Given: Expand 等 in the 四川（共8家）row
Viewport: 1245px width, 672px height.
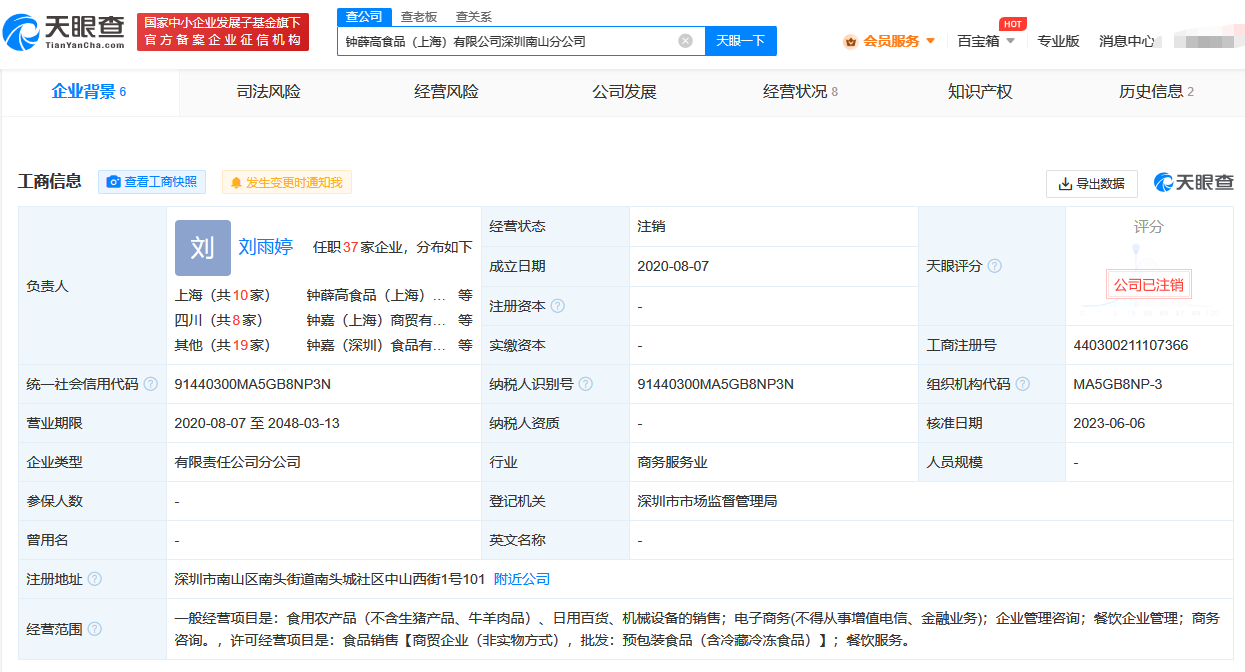Looking at the screenshot, I should 465,320.
